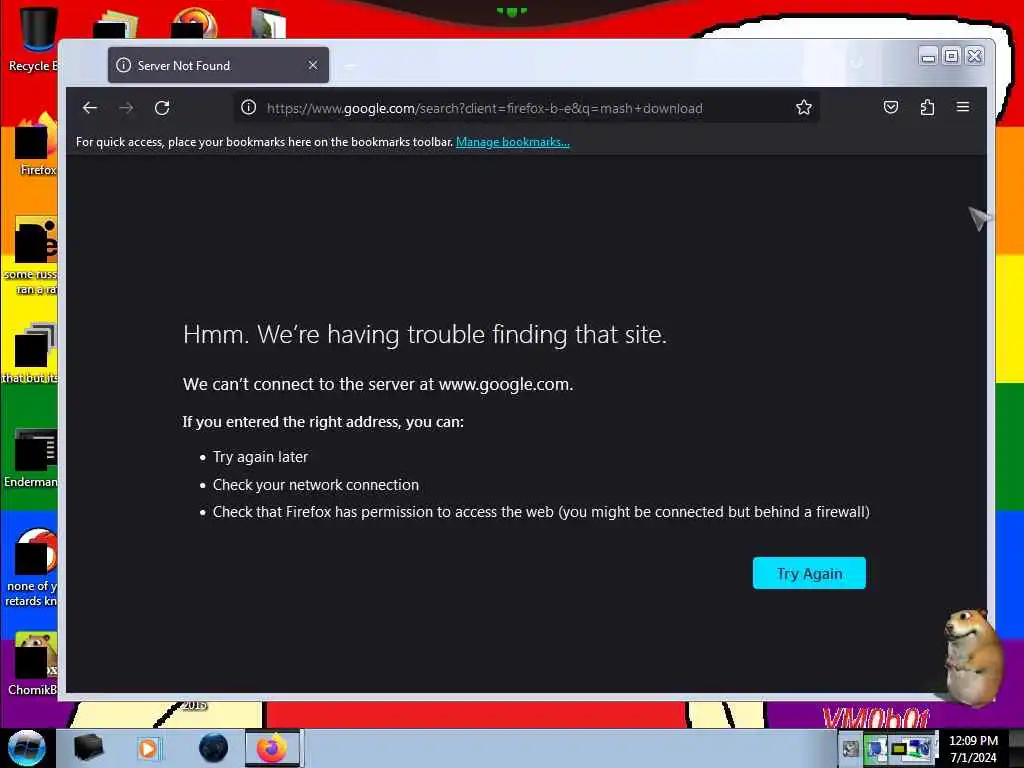Click the hamster figure on the desktop
Image resolution: width=1024 pixels, height=768 pixels.
pyautogui.click(x=973, y=656)
